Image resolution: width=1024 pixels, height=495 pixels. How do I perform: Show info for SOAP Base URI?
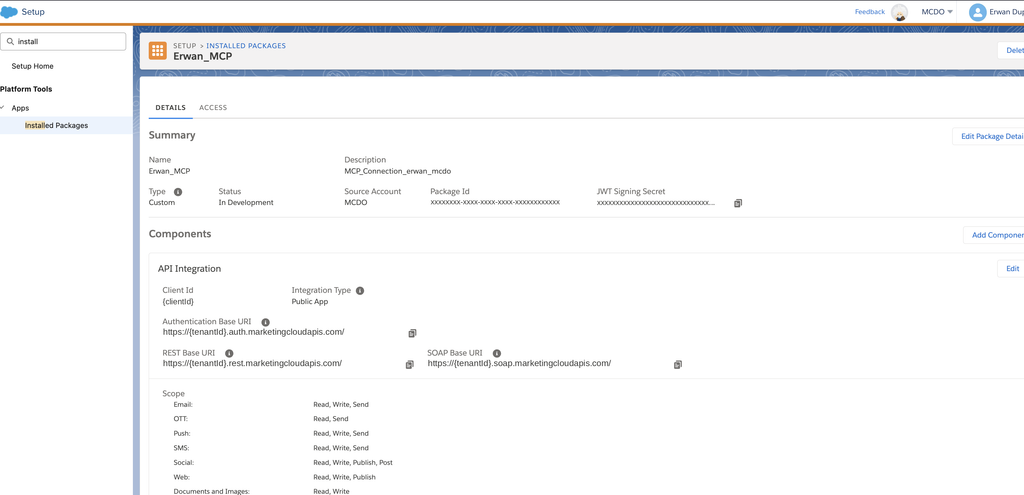pos(496,353)
